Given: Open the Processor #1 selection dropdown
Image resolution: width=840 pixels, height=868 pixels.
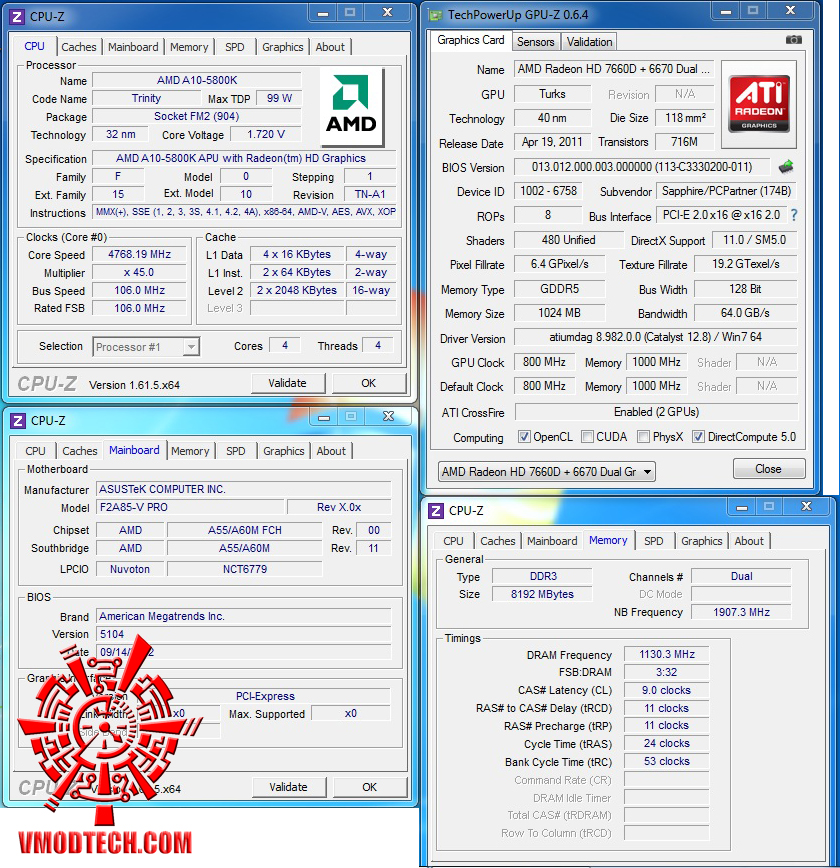Looking at the screenshot, I should (146, 347).
